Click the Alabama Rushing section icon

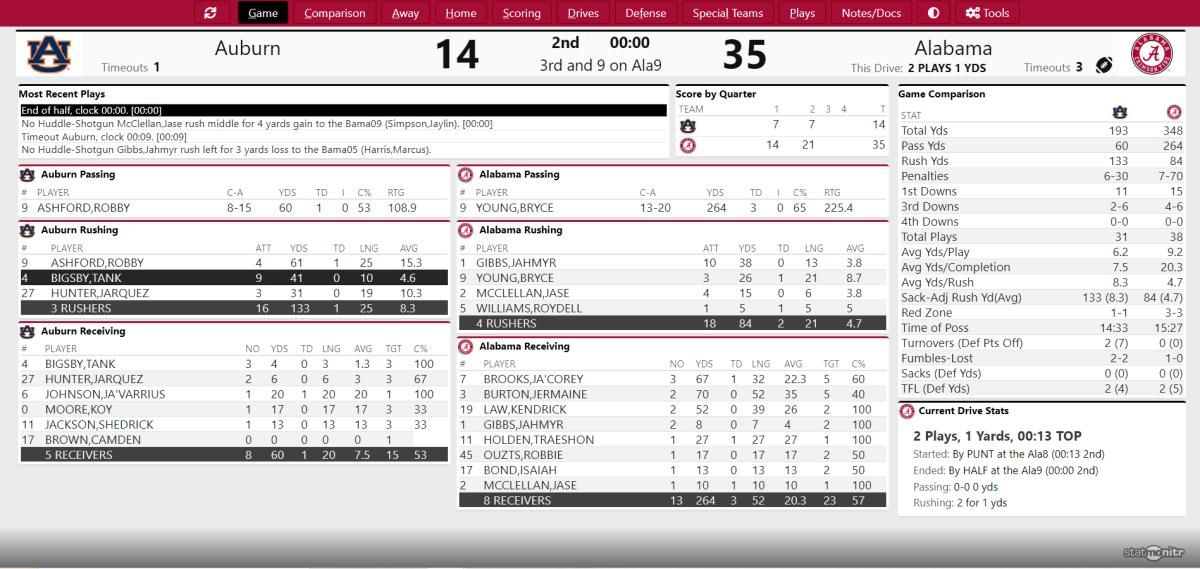[x=465, y=230]
